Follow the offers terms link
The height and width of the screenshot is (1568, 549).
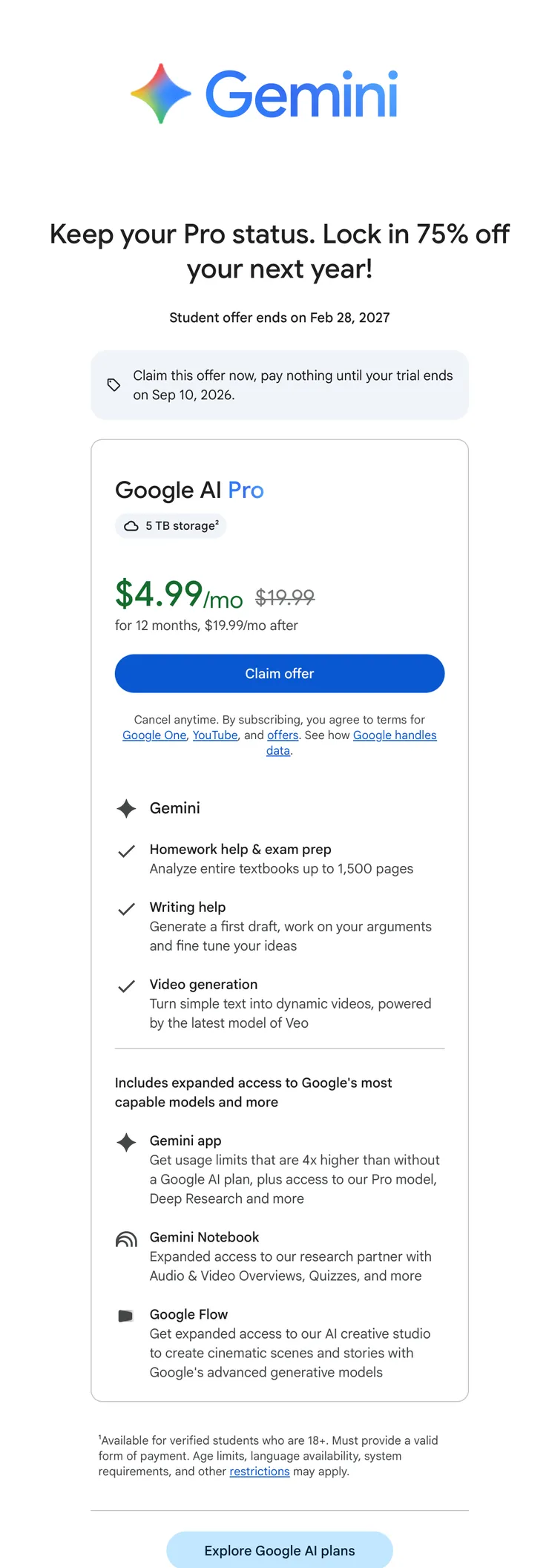283,735
